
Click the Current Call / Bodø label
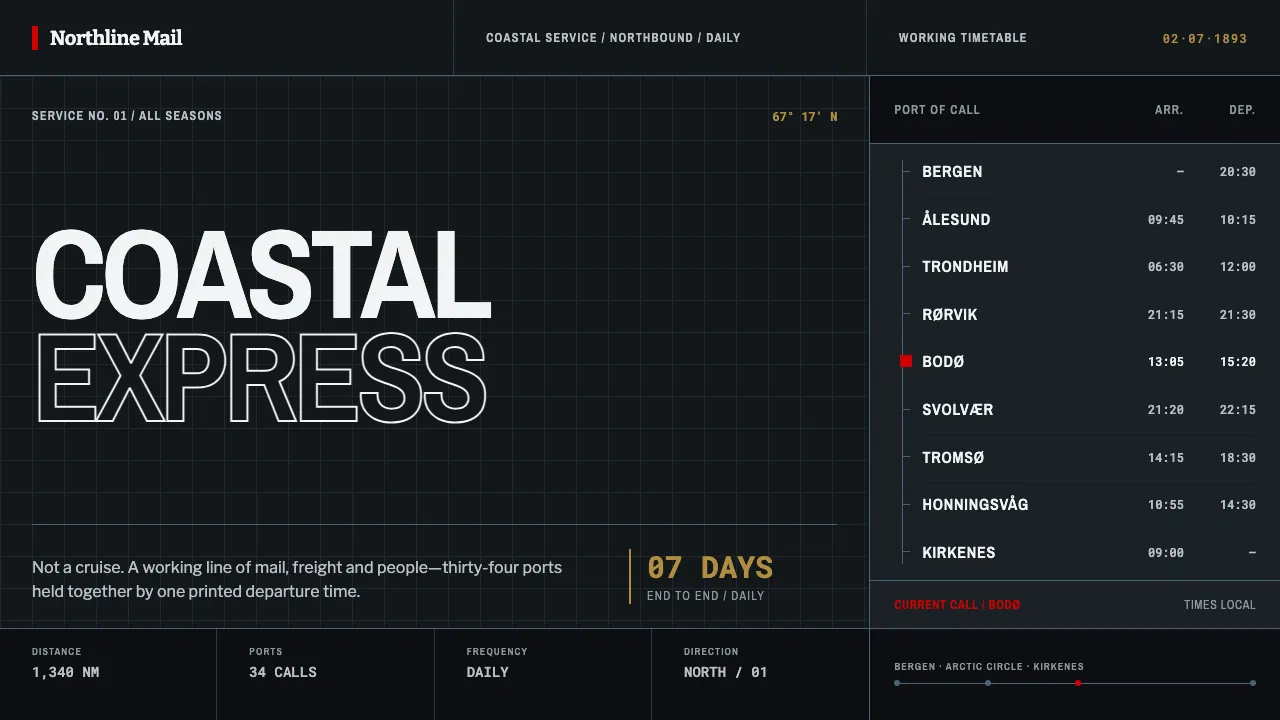[x=957, y=605]
